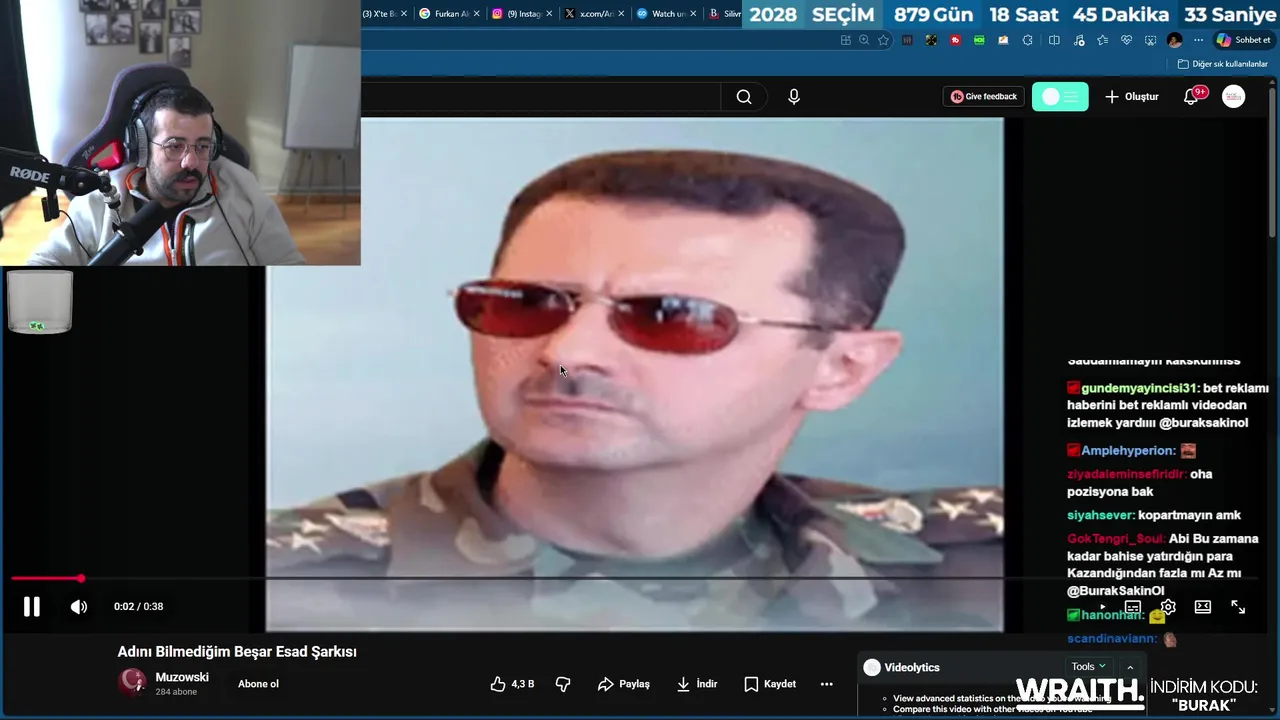
Task: Open the YouTube account avatar menu
Action: 1234,97
